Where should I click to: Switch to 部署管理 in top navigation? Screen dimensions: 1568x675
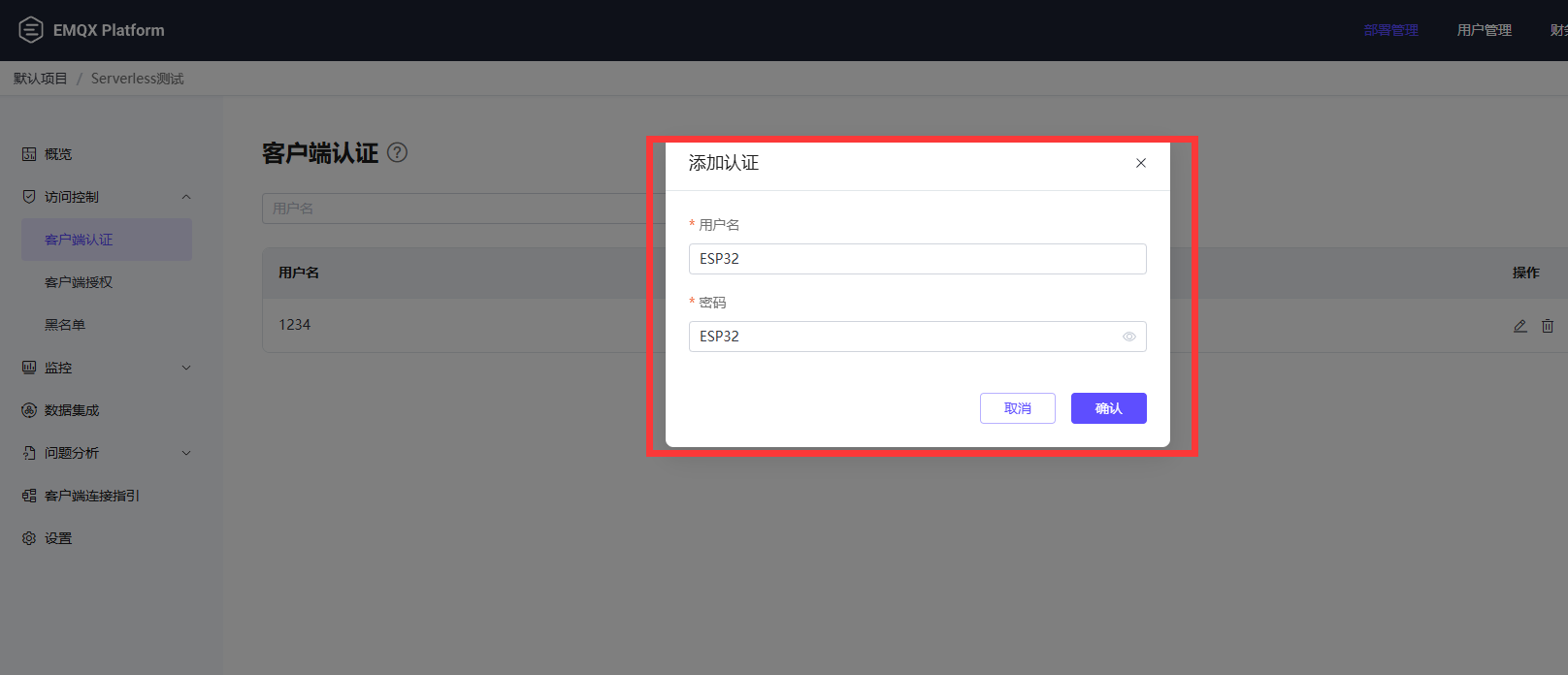point(1390,30)
